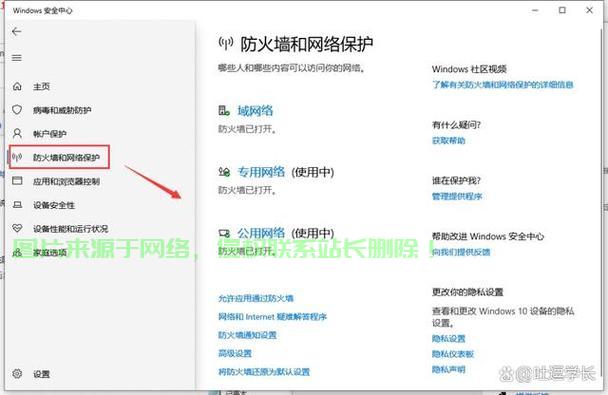608x395 pixels.
Task: Click the home icon beside 主页
Action: click(x=17, y=86)
